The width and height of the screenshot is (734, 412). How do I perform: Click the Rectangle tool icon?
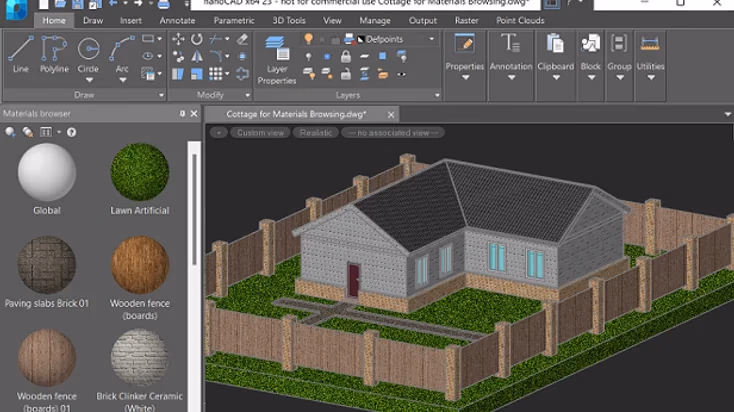coord(148,39)
